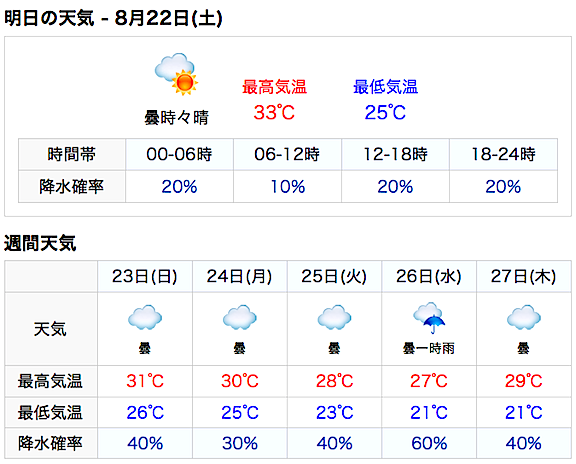Select the 33℃ high temperature value
Image resolution: width=576 pixels, height=464 pixels.
274,112
